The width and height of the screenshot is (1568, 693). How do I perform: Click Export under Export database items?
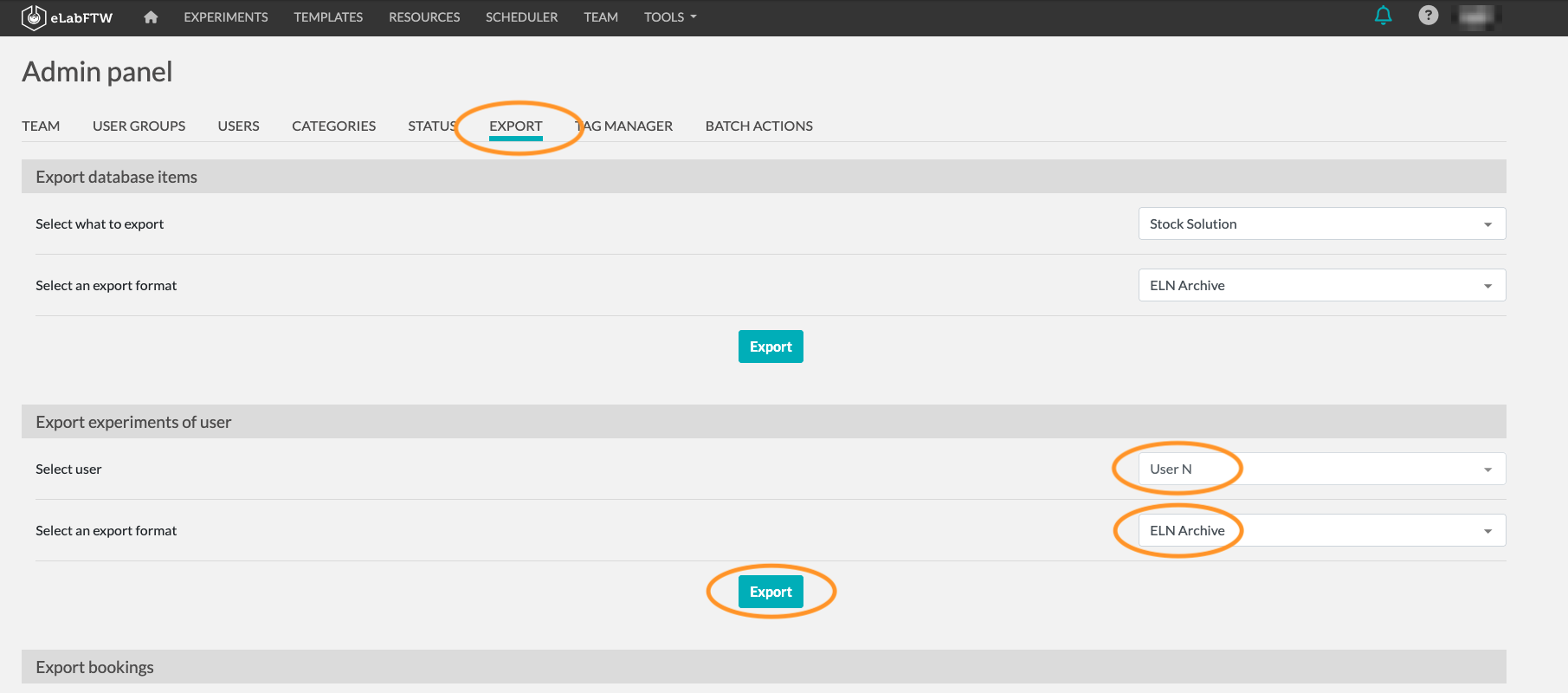pos(771,346)
